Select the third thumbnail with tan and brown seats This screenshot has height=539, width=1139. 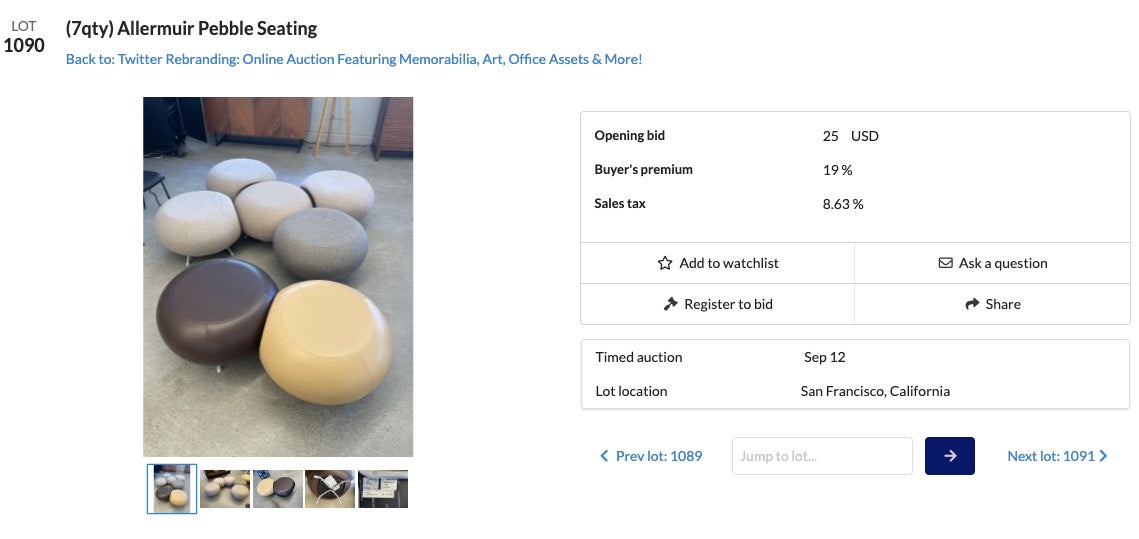click(x=278, y=489)
